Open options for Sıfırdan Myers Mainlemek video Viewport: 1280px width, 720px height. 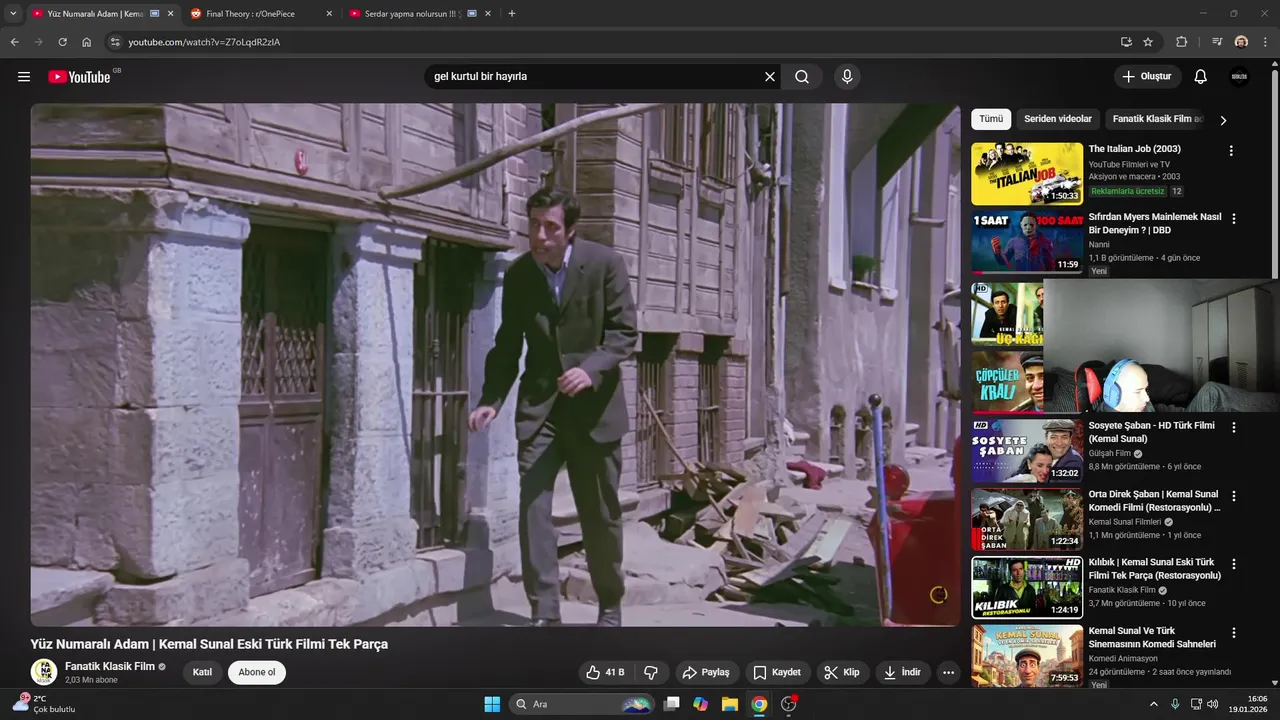click(1233, 219)
